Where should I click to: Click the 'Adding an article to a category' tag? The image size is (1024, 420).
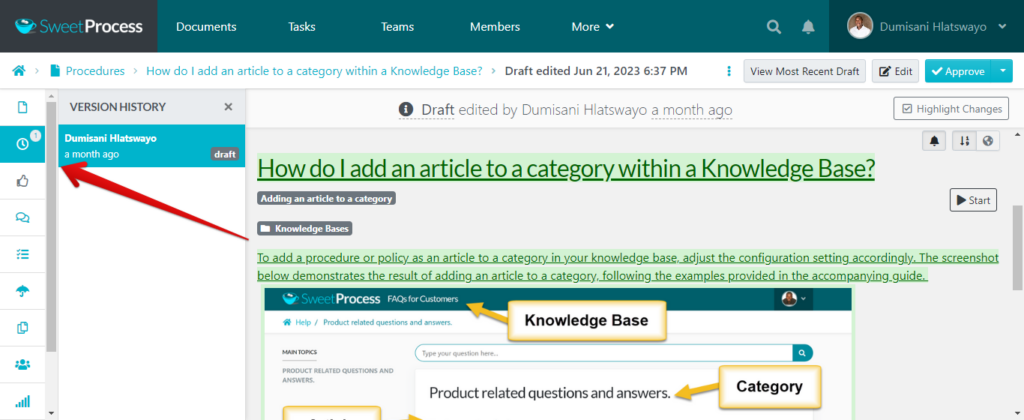coord(327,198)
